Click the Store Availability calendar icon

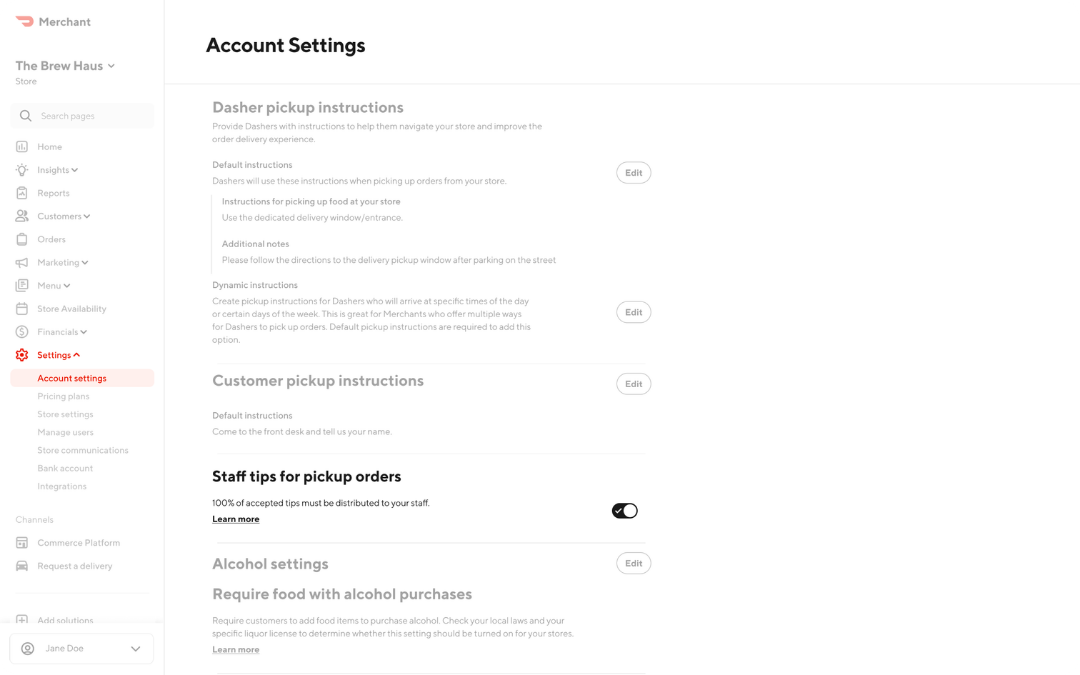pos(22,308)
